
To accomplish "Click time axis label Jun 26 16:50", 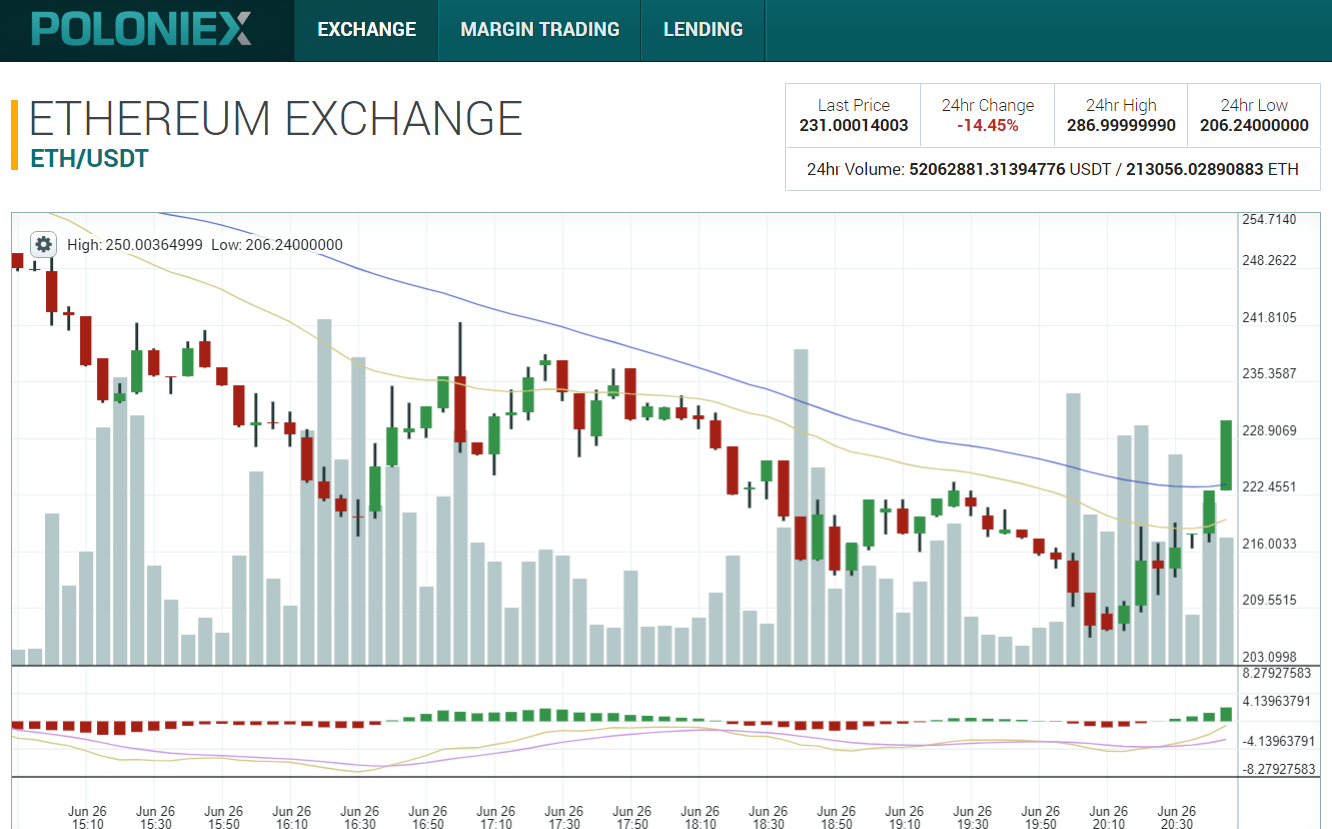I will tap(428, 818).
